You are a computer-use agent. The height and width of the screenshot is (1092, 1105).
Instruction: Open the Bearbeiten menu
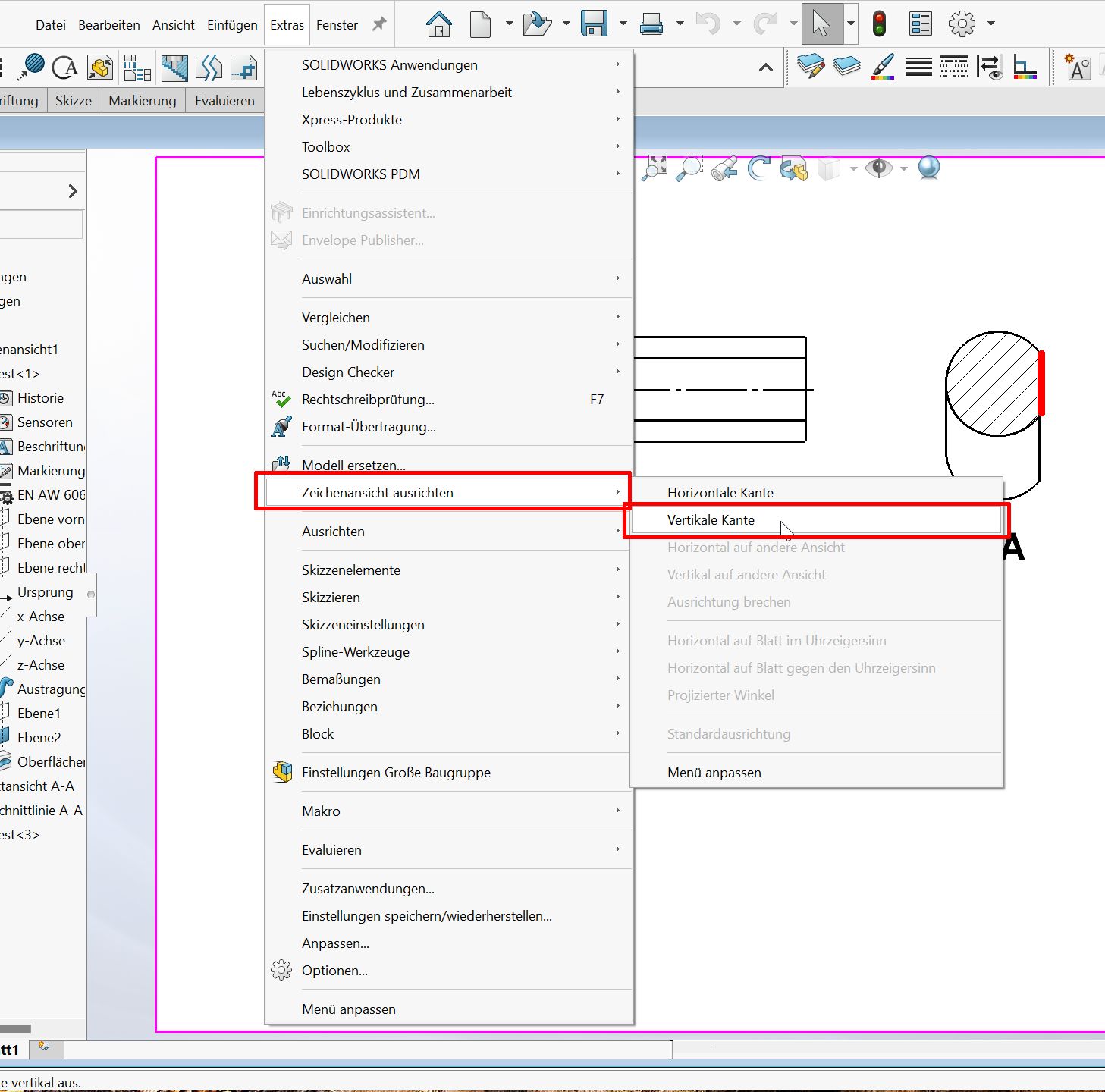click(109, 25)
